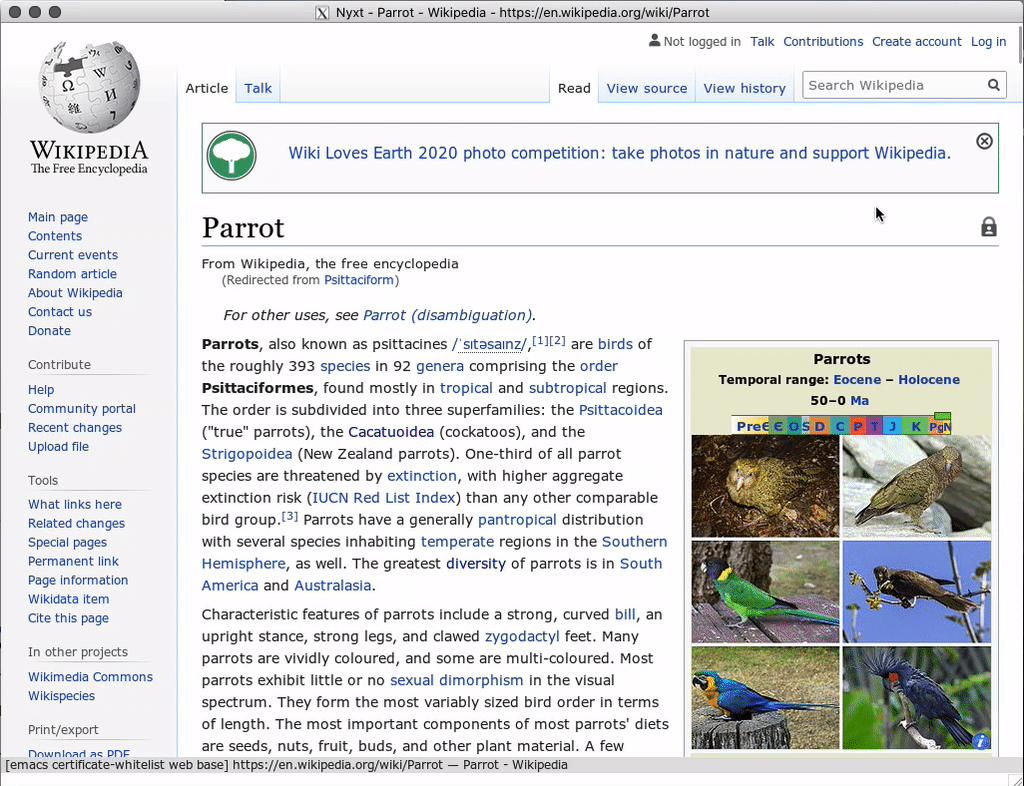Click the K period segment in timeline bar
This screenshot has height=786, width=1024.
pos(916,426)
